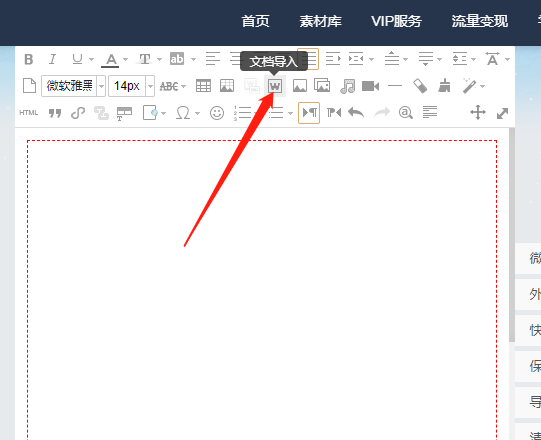This screenshot has width=541, height=440.
Task: Toggle underline formatting
Action: point(77,59)
